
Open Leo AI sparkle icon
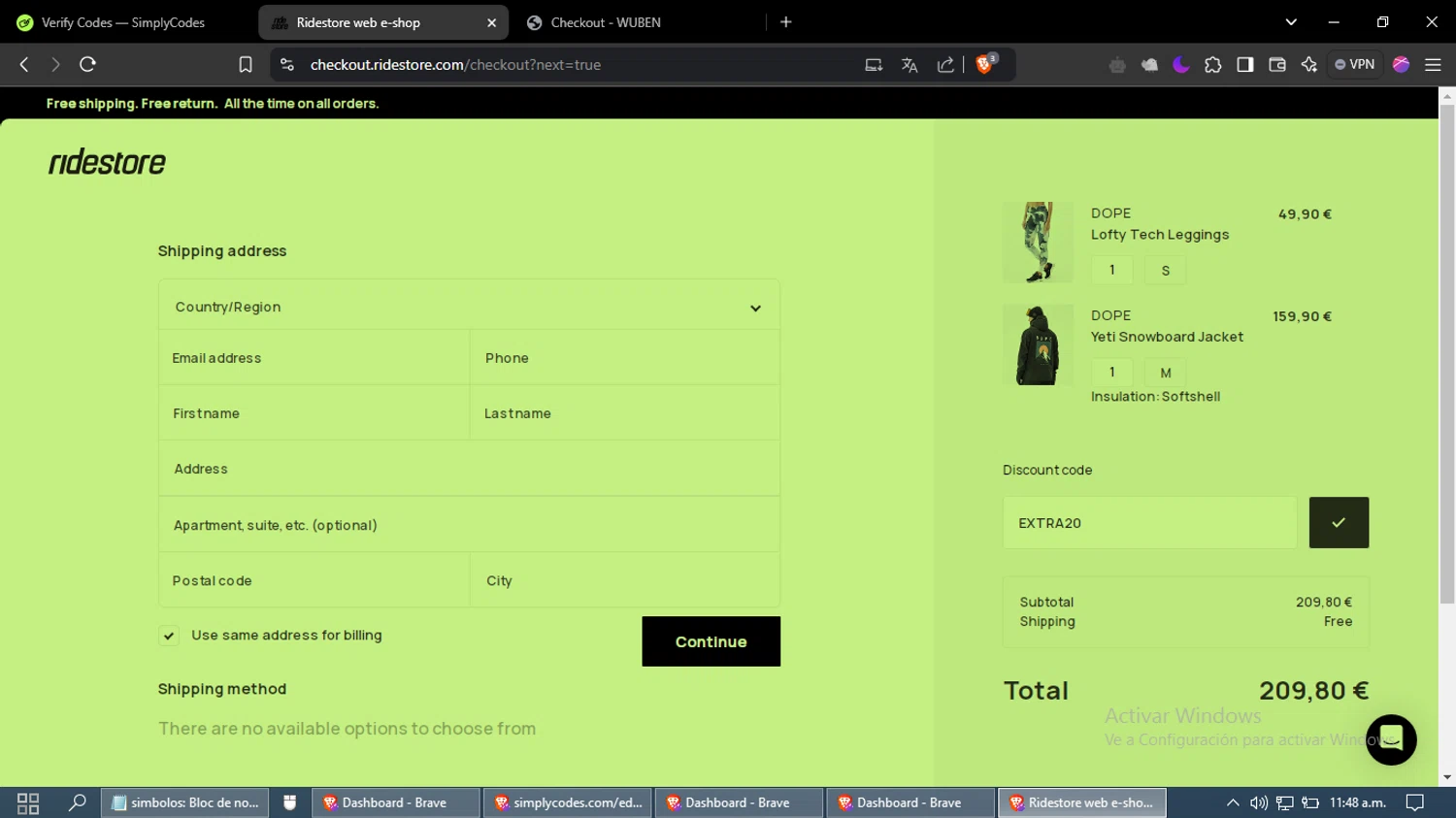click(x=1308, y=65)
